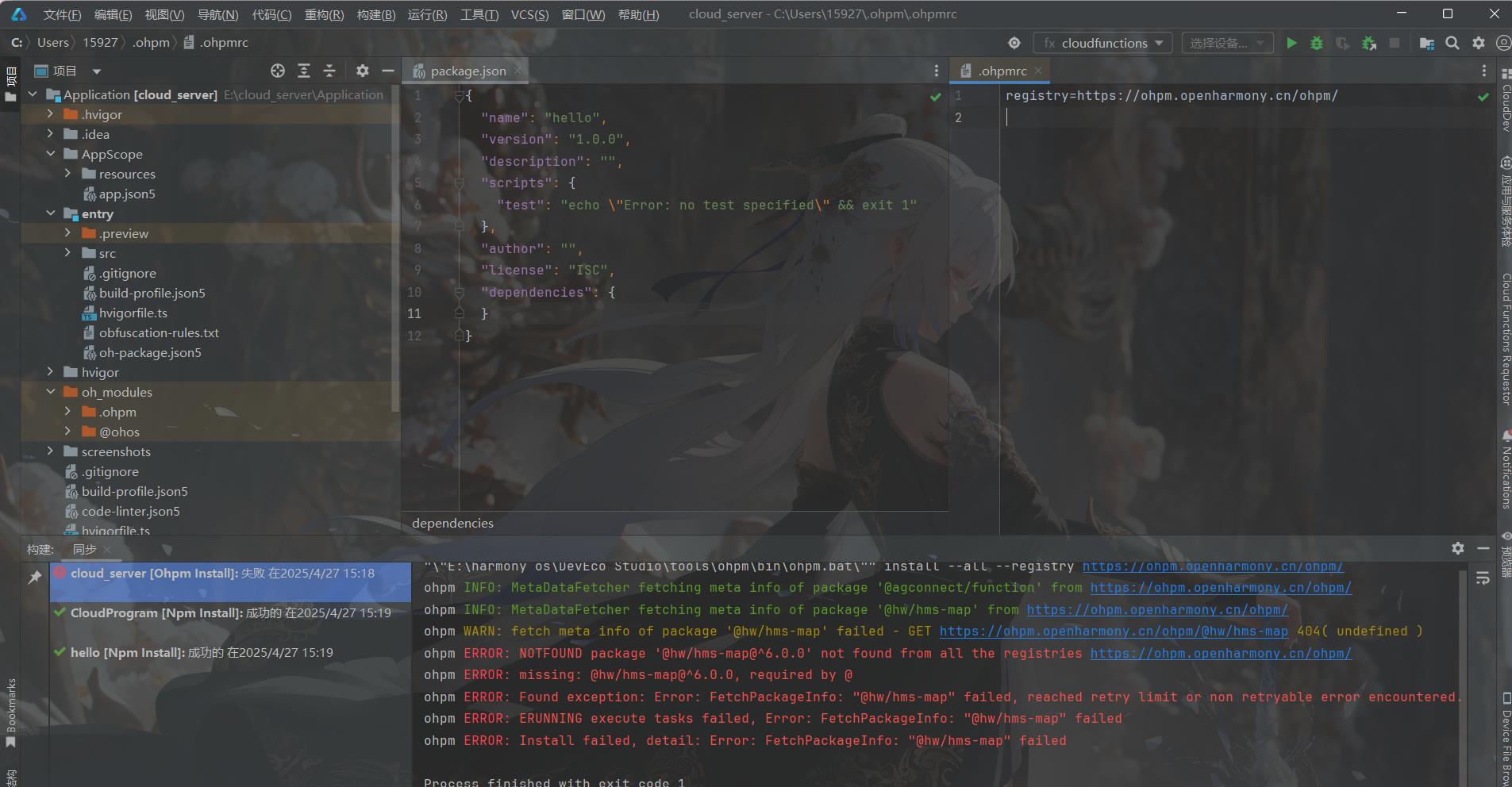The width and height of the screenshot is (1512, 787).
Task: Open the link after '@agconnect/function' from
Action: point(1221,588)
